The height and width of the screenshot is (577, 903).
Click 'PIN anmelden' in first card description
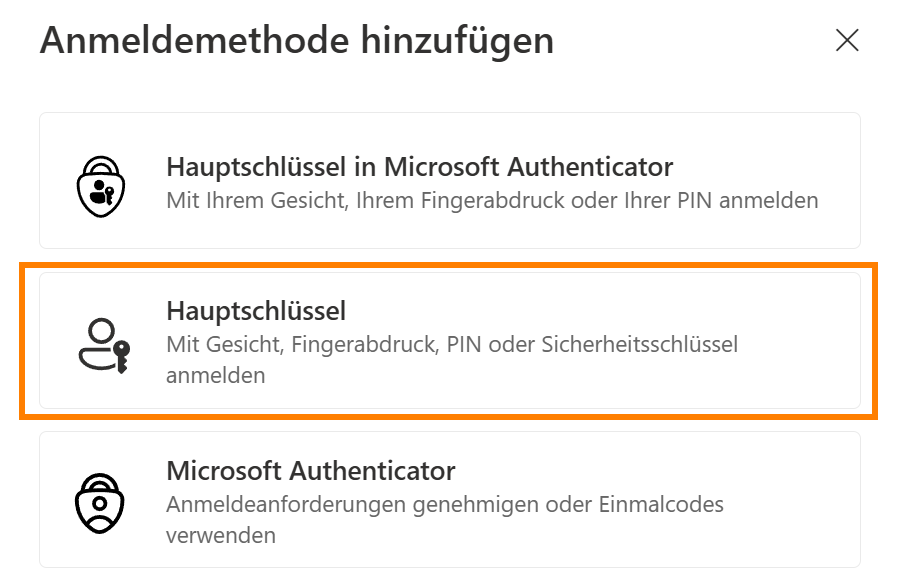[748, 200]
